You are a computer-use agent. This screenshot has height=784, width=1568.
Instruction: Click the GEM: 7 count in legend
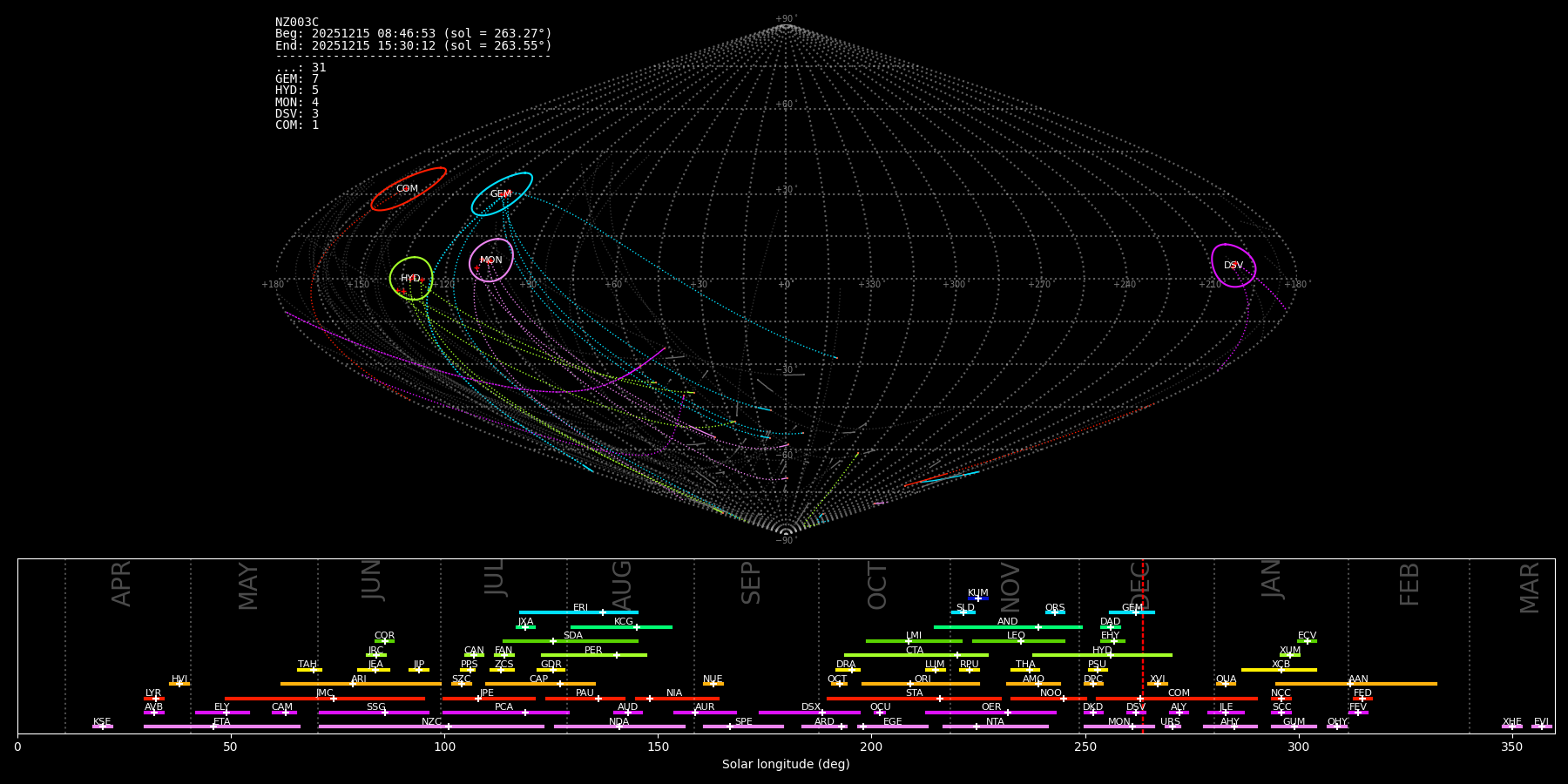[297, 79]
